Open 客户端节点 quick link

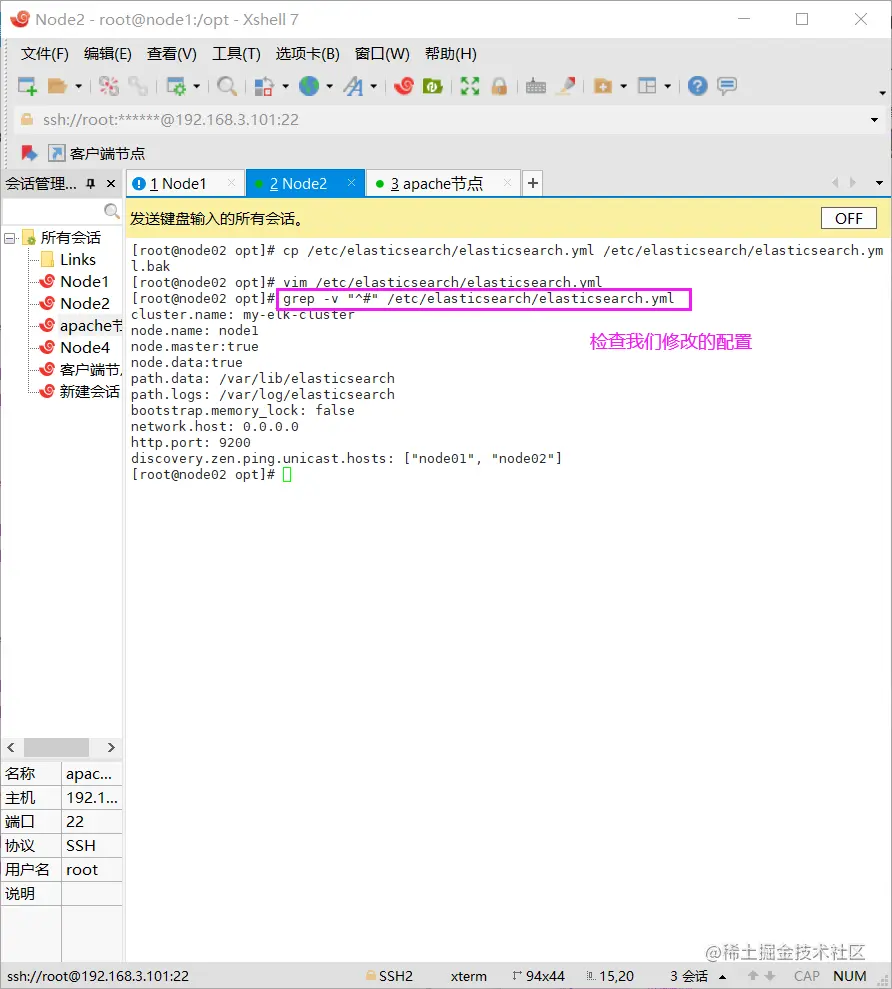97,153
